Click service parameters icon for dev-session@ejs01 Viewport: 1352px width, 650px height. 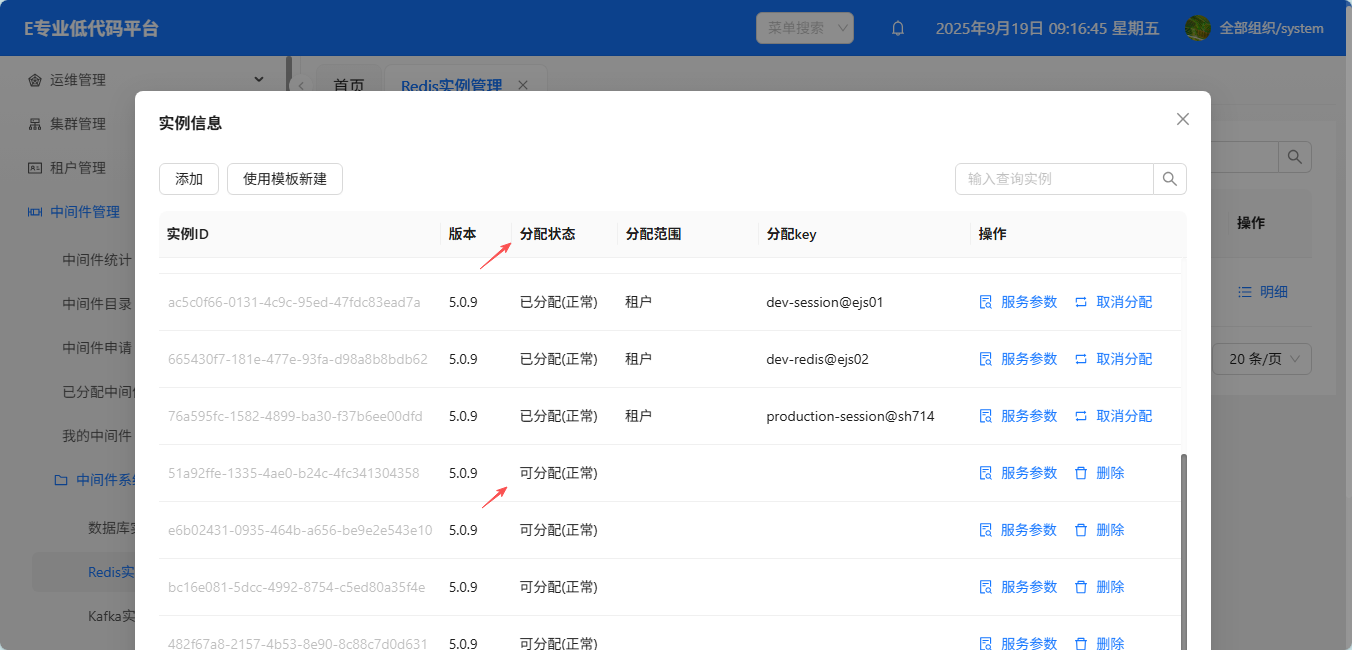[x=985, y=302]
